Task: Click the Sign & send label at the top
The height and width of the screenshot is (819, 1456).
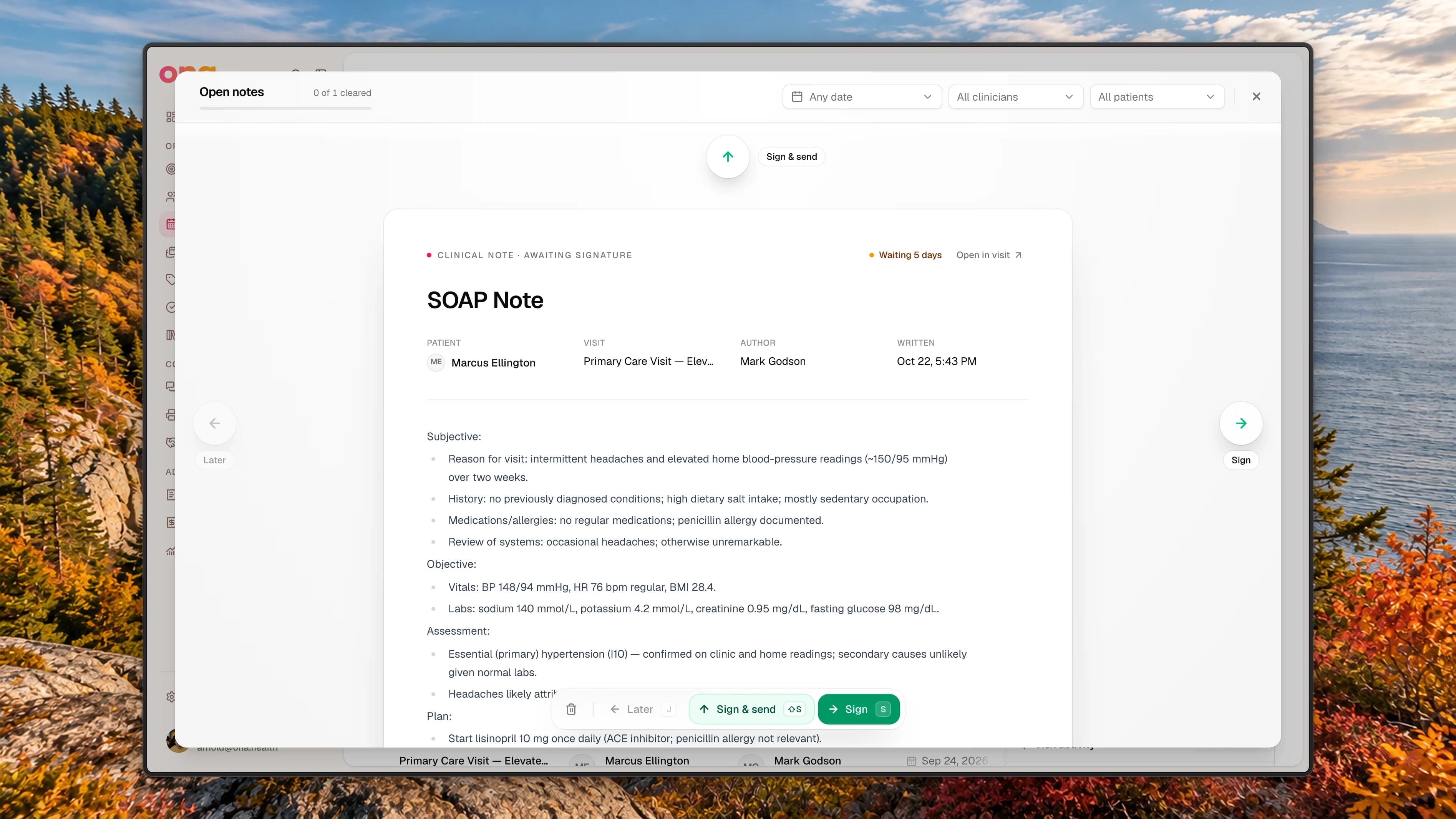Action: pyautogui.click(x=791, y=157)
